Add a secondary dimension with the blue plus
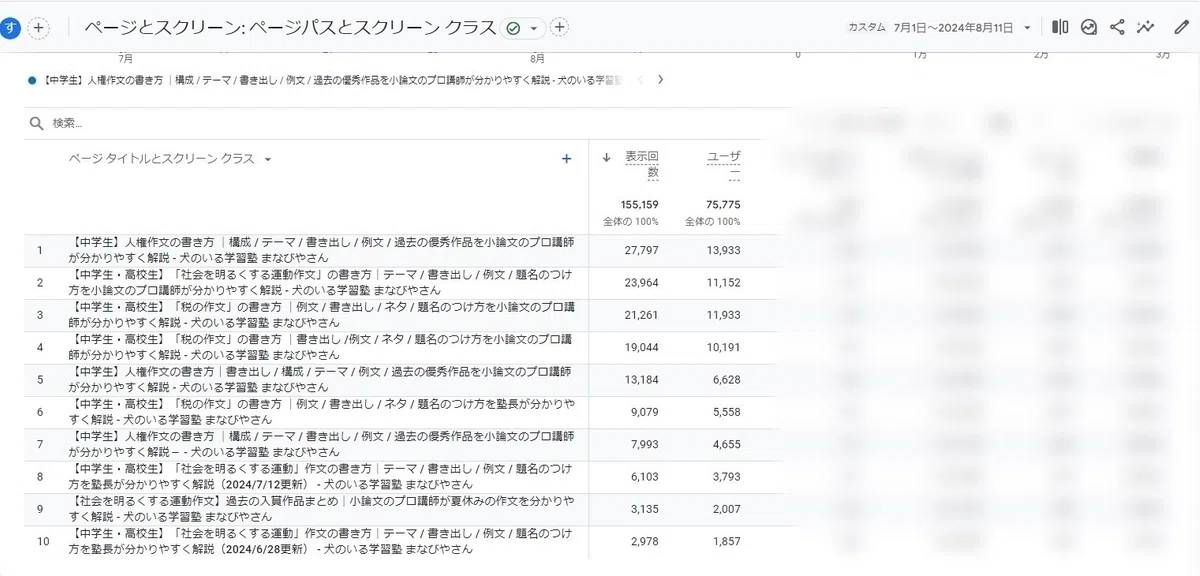The width and height of the screenshot is (1200, 576). click(567, 158)
